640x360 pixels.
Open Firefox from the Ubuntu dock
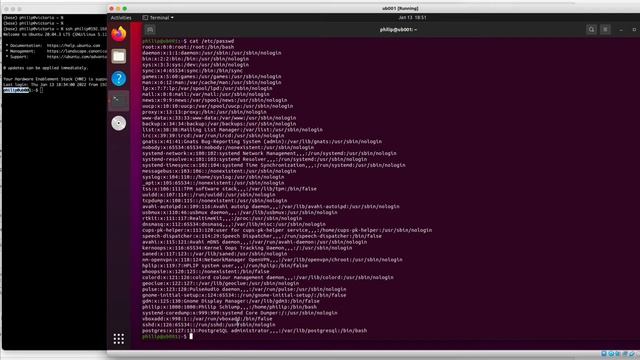point(119,33)
